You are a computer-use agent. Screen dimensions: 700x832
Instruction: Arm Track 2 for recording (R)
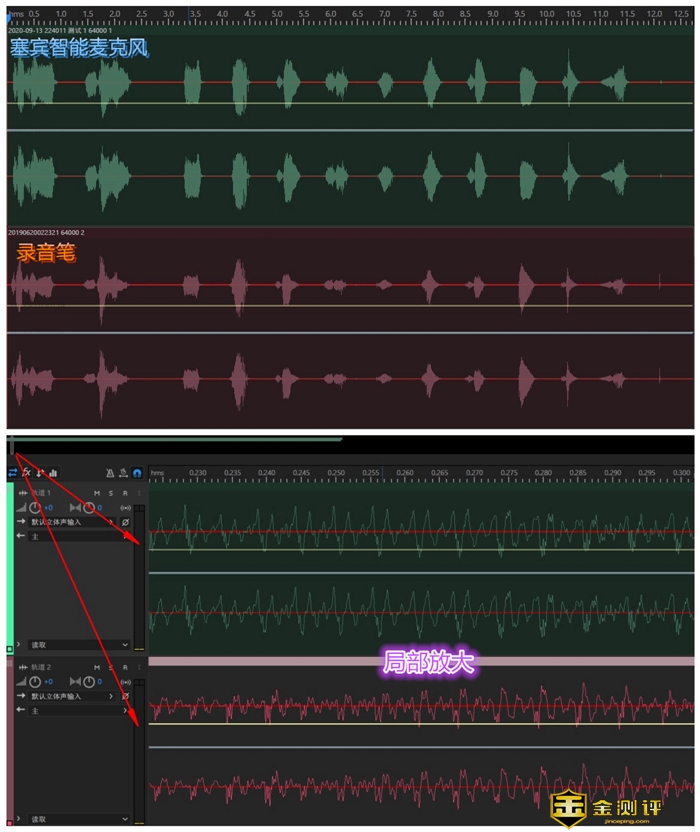[125, 666]
